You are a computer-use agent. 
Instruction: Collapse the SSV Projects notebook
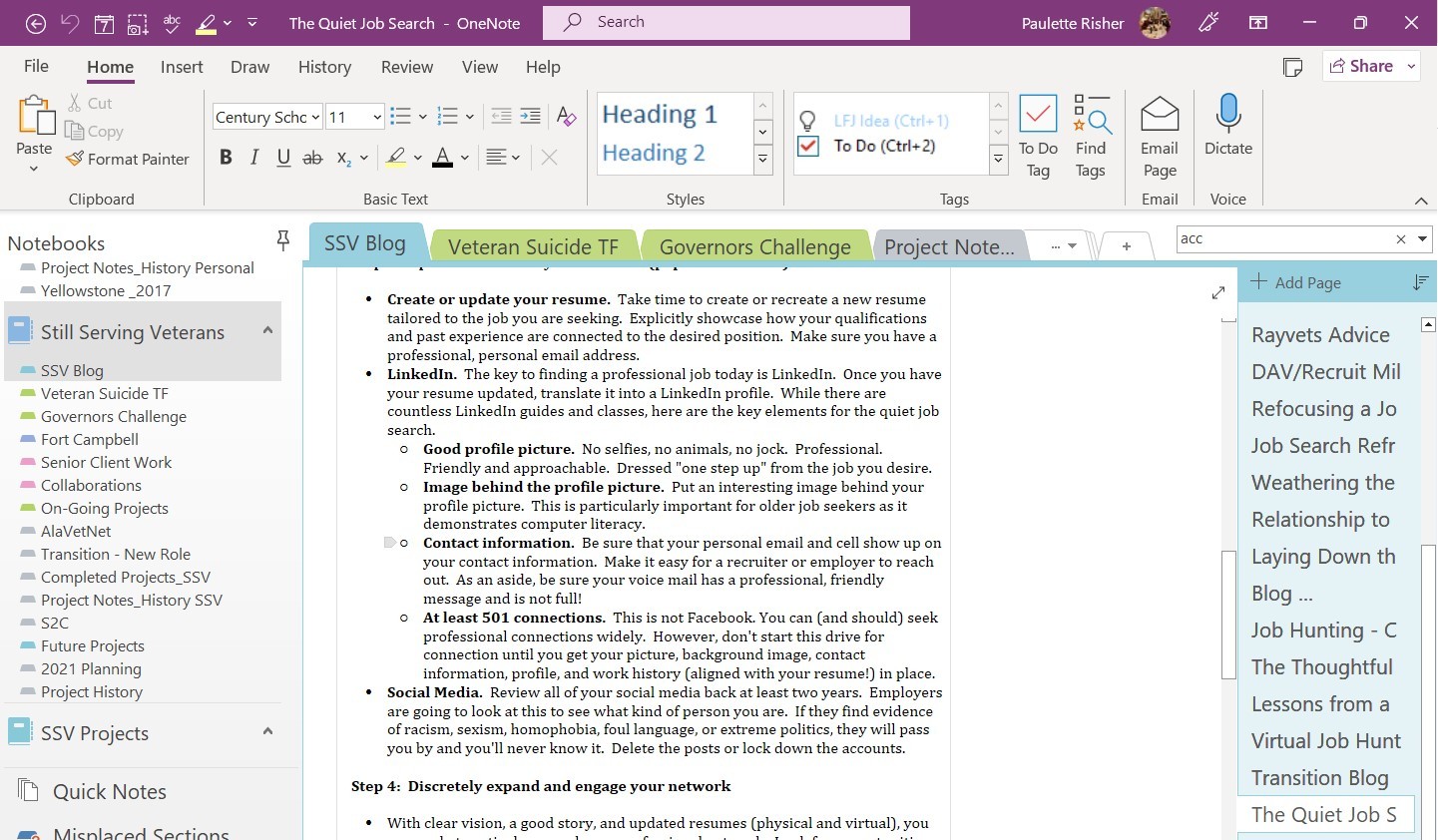click(267, 732)
